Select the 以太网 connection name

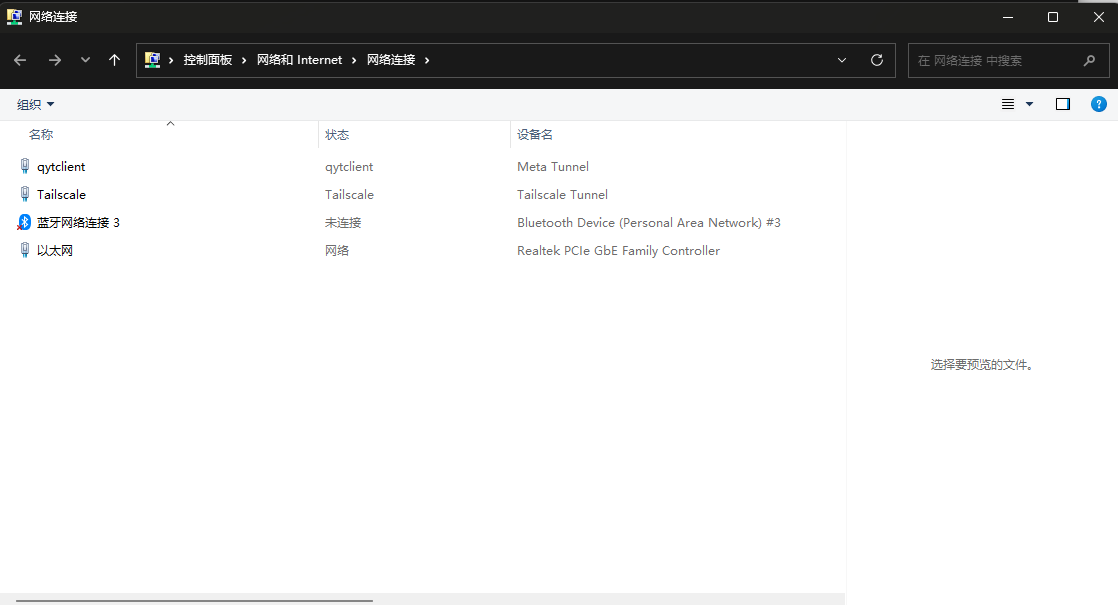coord(55,250)
